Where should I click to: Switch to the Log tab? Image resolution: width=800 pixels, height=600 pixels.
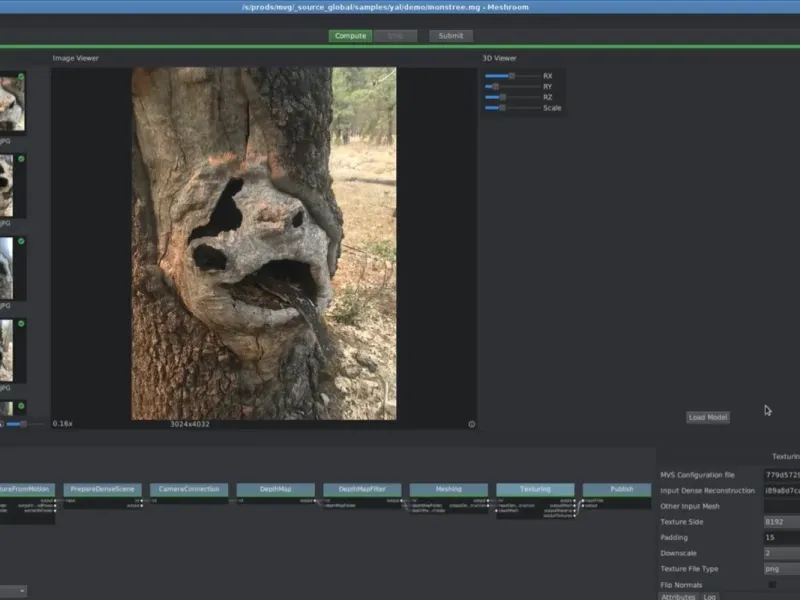click(710, 596)
